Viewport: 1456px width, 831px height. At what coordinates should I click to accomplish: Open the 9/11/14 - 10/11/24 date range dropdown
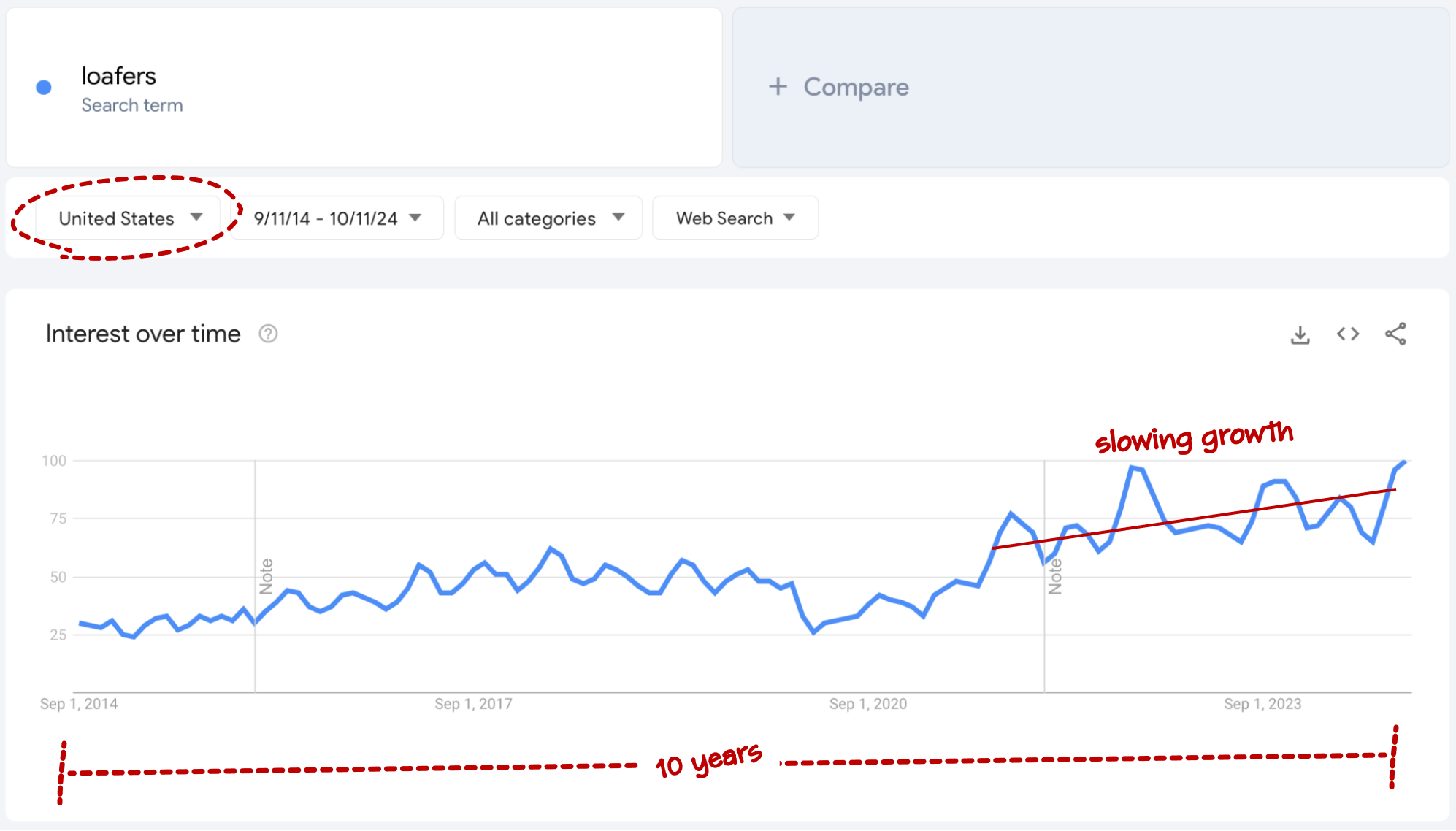click(337, 218)
